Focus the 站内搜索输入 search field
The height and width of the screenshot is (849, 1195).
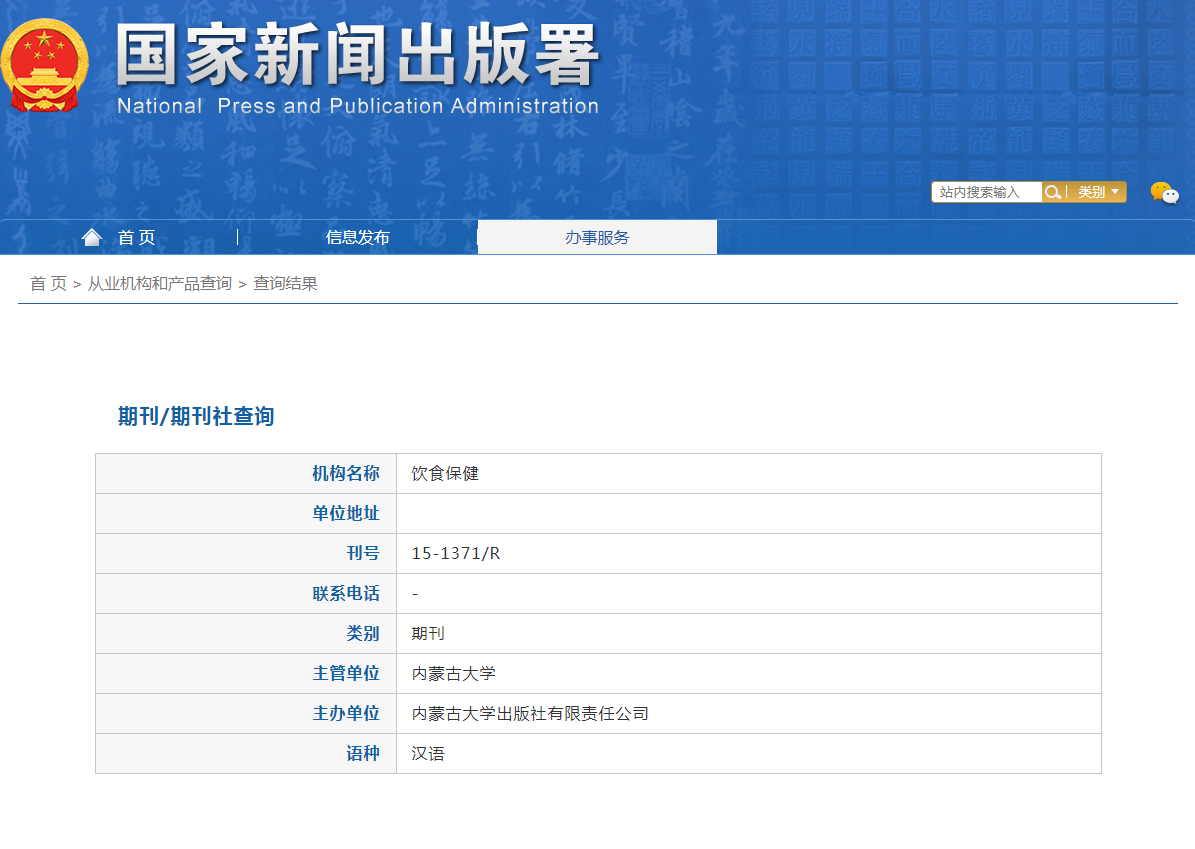click(986, 192)
